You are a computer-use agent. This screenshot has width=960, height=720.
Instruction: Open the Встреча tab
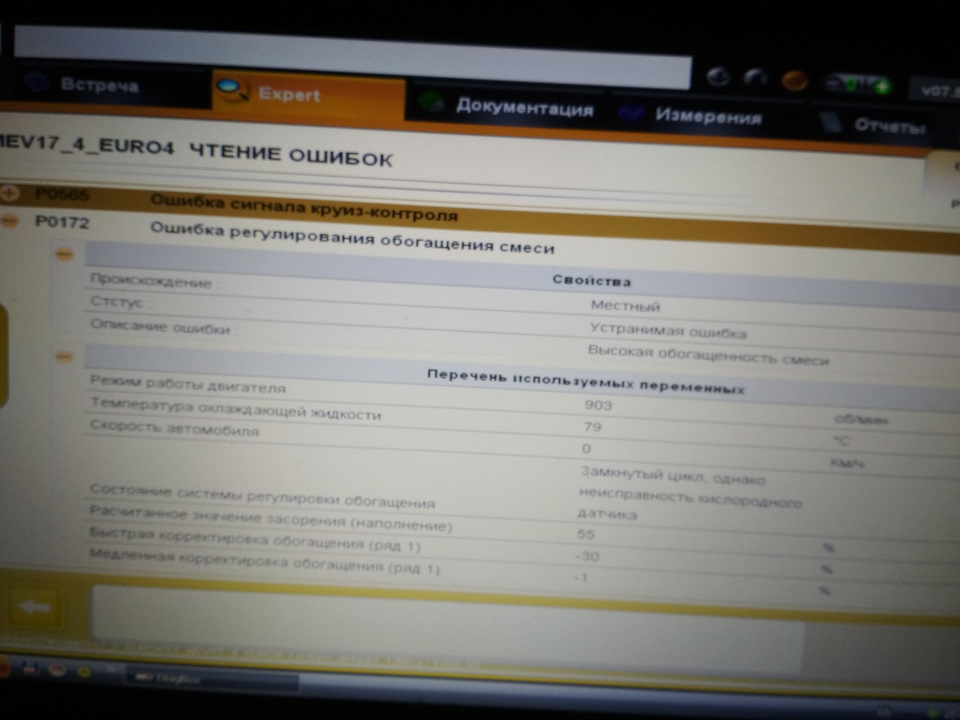pos(101,85)
